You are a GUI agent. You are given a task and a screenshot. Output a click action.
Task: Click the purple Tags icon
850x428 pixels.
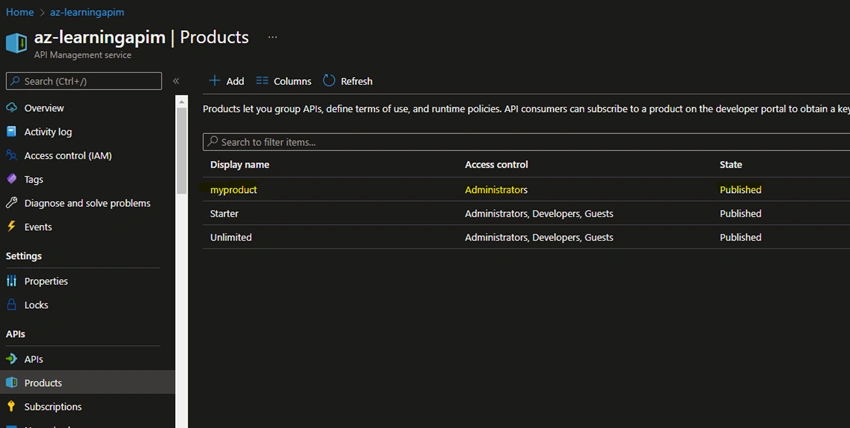pyautogui.click(x=11, y=179)
